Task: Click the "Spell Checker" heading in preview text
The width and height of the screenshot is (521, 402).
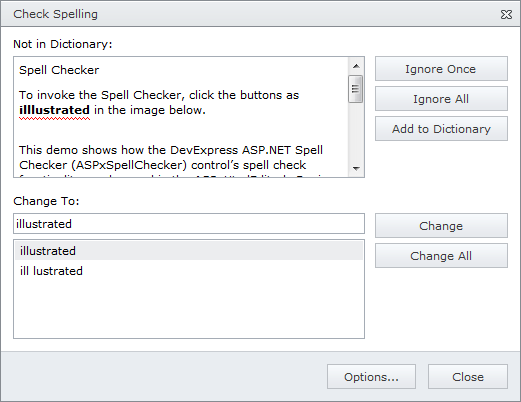Action: click(59, 70)
